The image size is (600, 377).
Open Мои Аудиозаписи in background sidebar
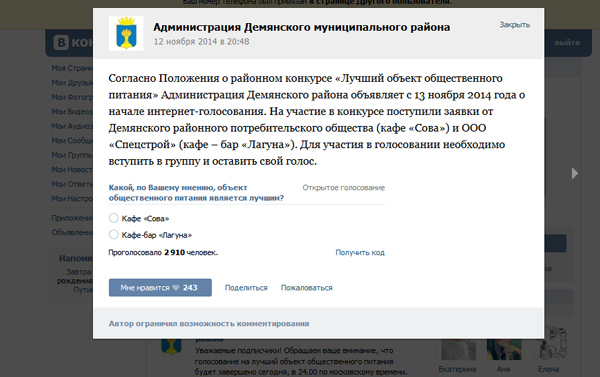[72, 126]
